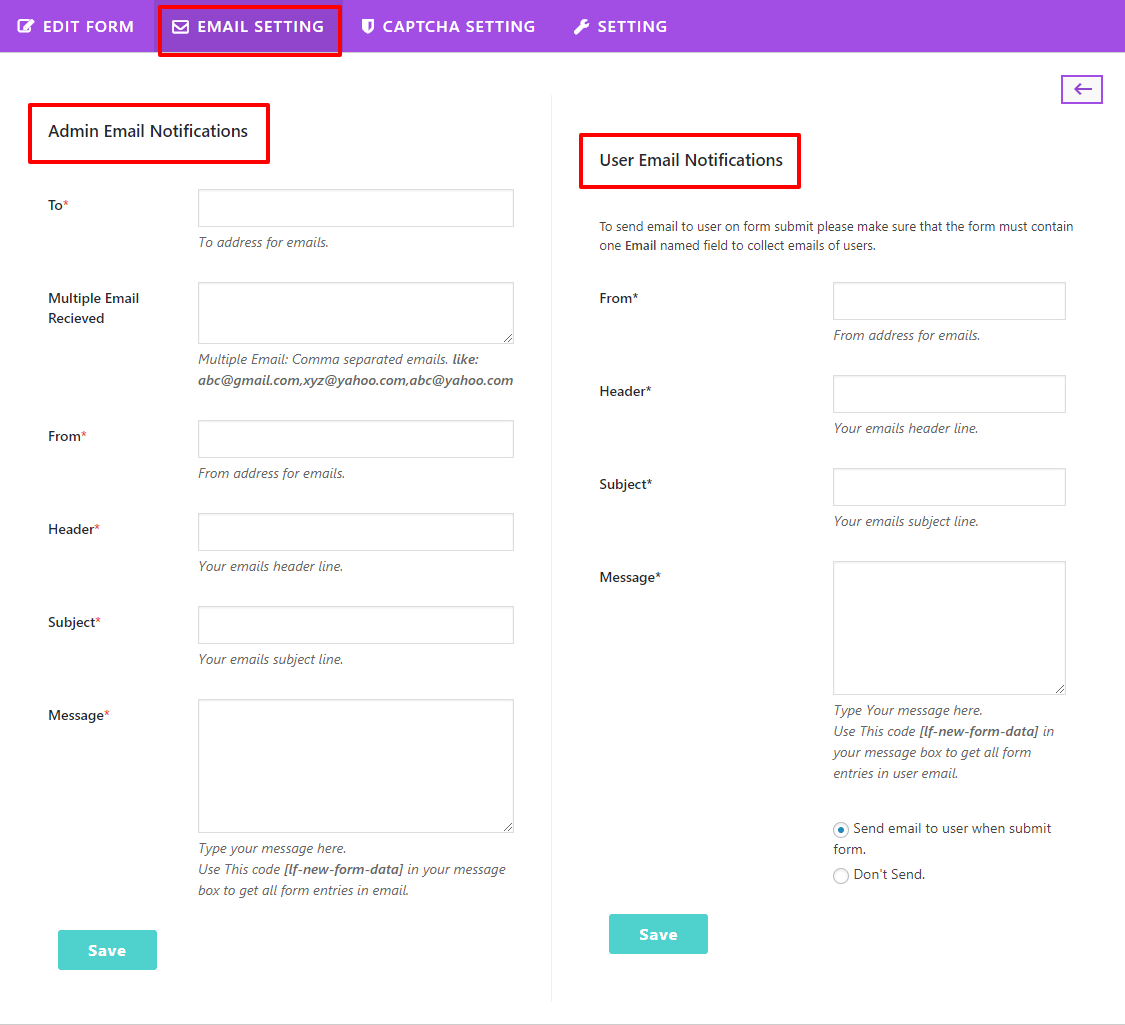The image size is (1125, 1025).
Task: Click inside the user Message text area
Action: [x=949, y=627]
